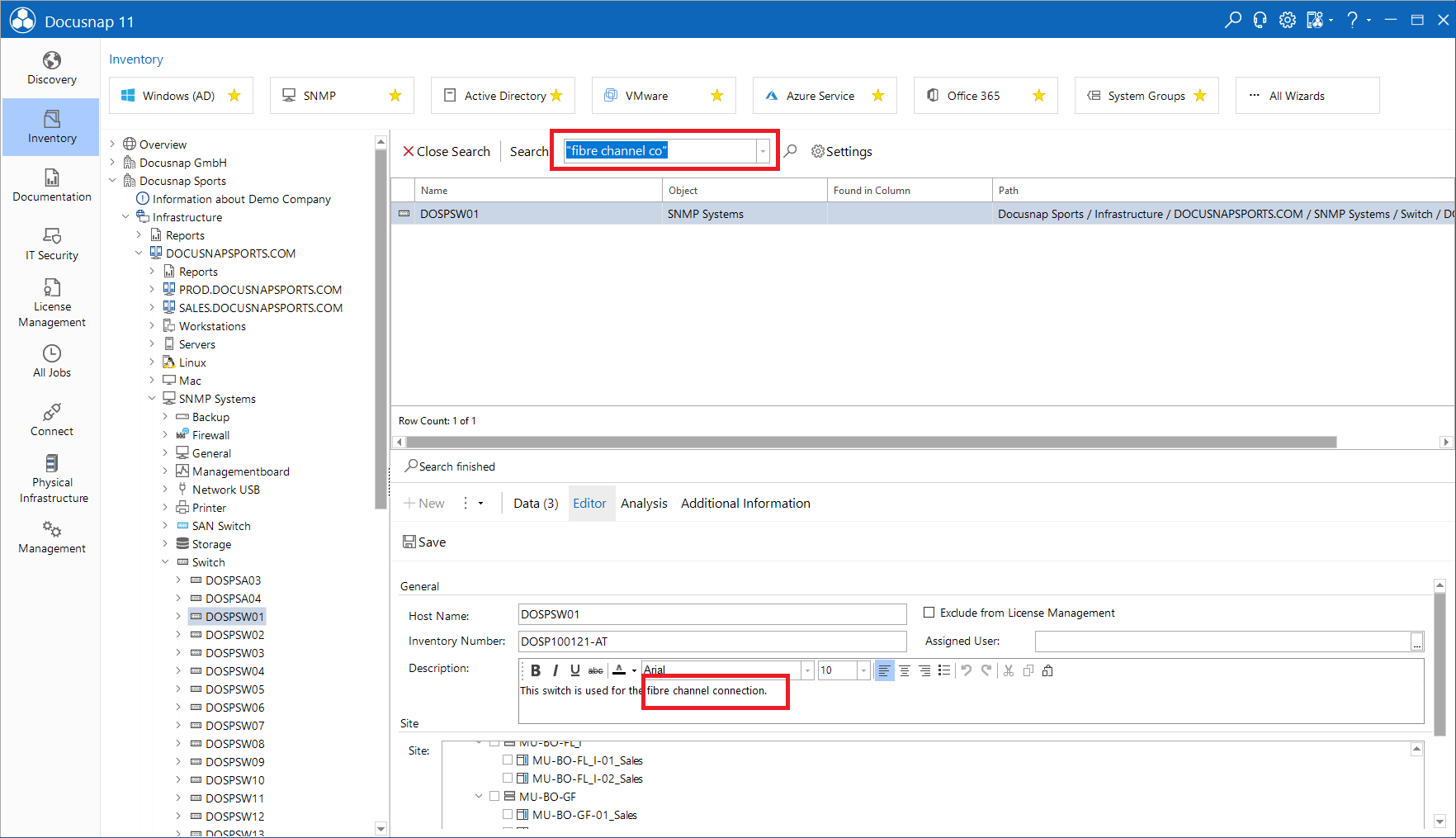Right-align the description text
1456x838 pixels.
(x=924, y=670)
